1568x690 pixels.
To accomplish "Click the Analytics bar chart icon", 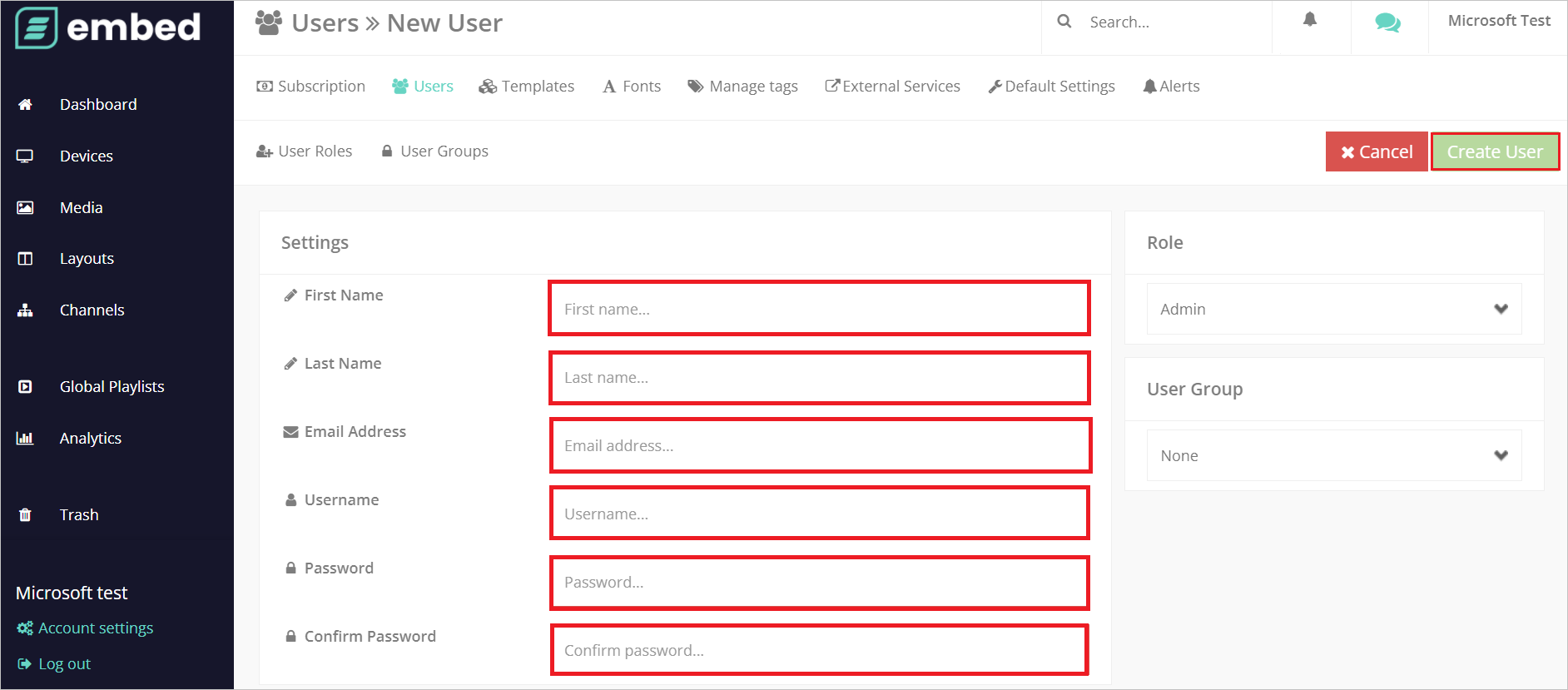I will (25, 439).
